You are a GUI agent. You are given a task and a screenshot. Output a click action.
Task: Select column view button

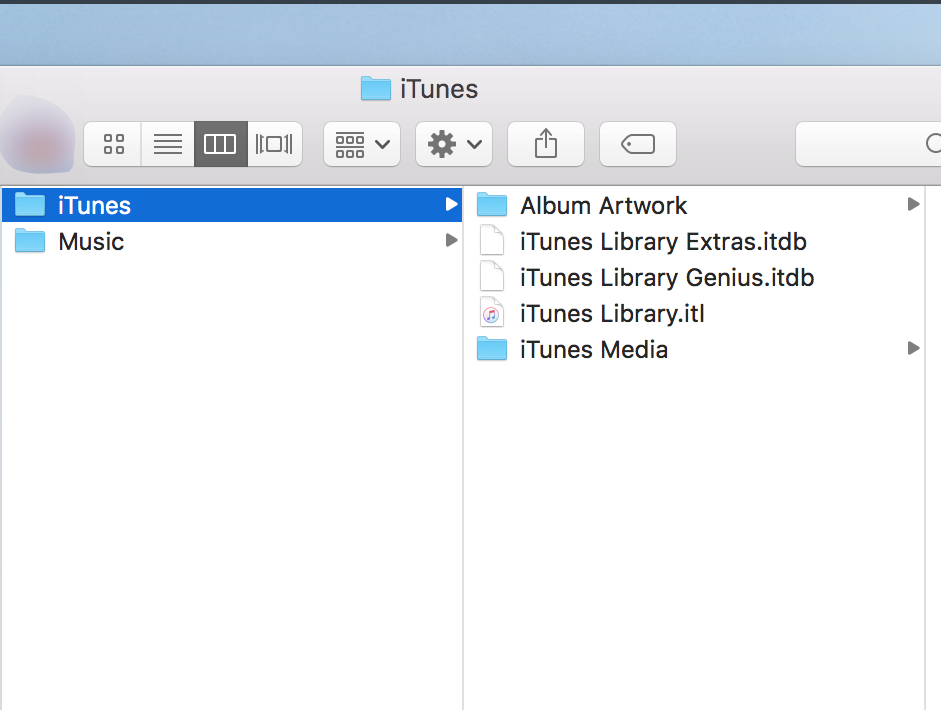[220, 144]
